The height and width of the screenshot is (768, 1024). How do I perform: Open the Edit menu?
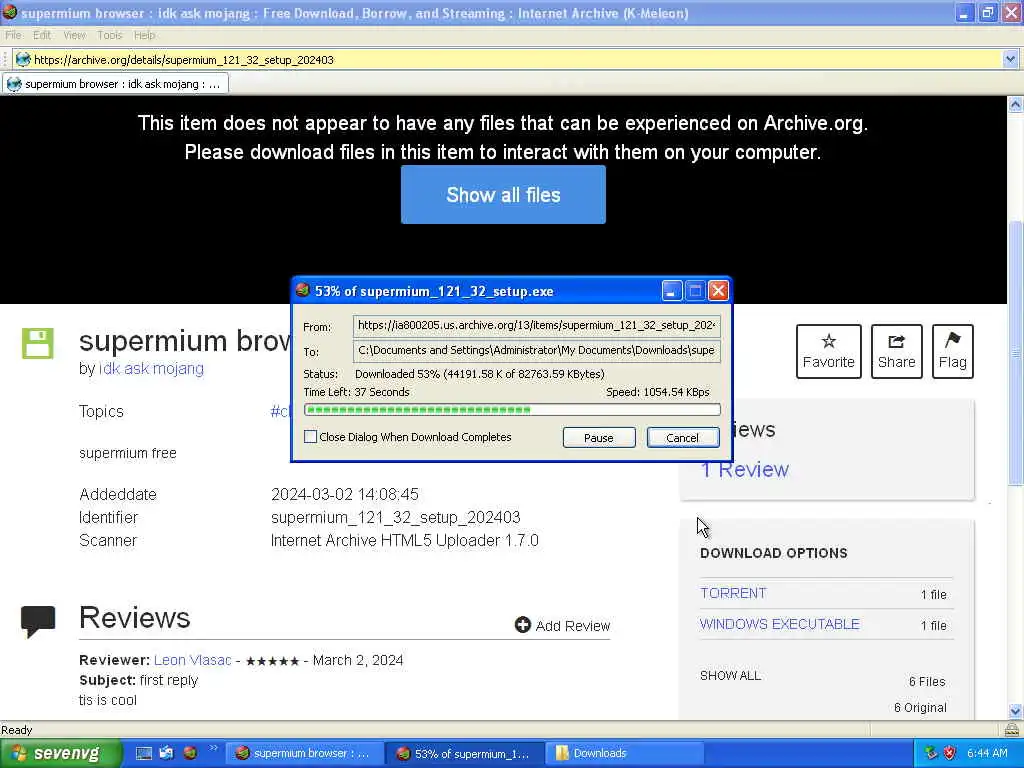42,35
